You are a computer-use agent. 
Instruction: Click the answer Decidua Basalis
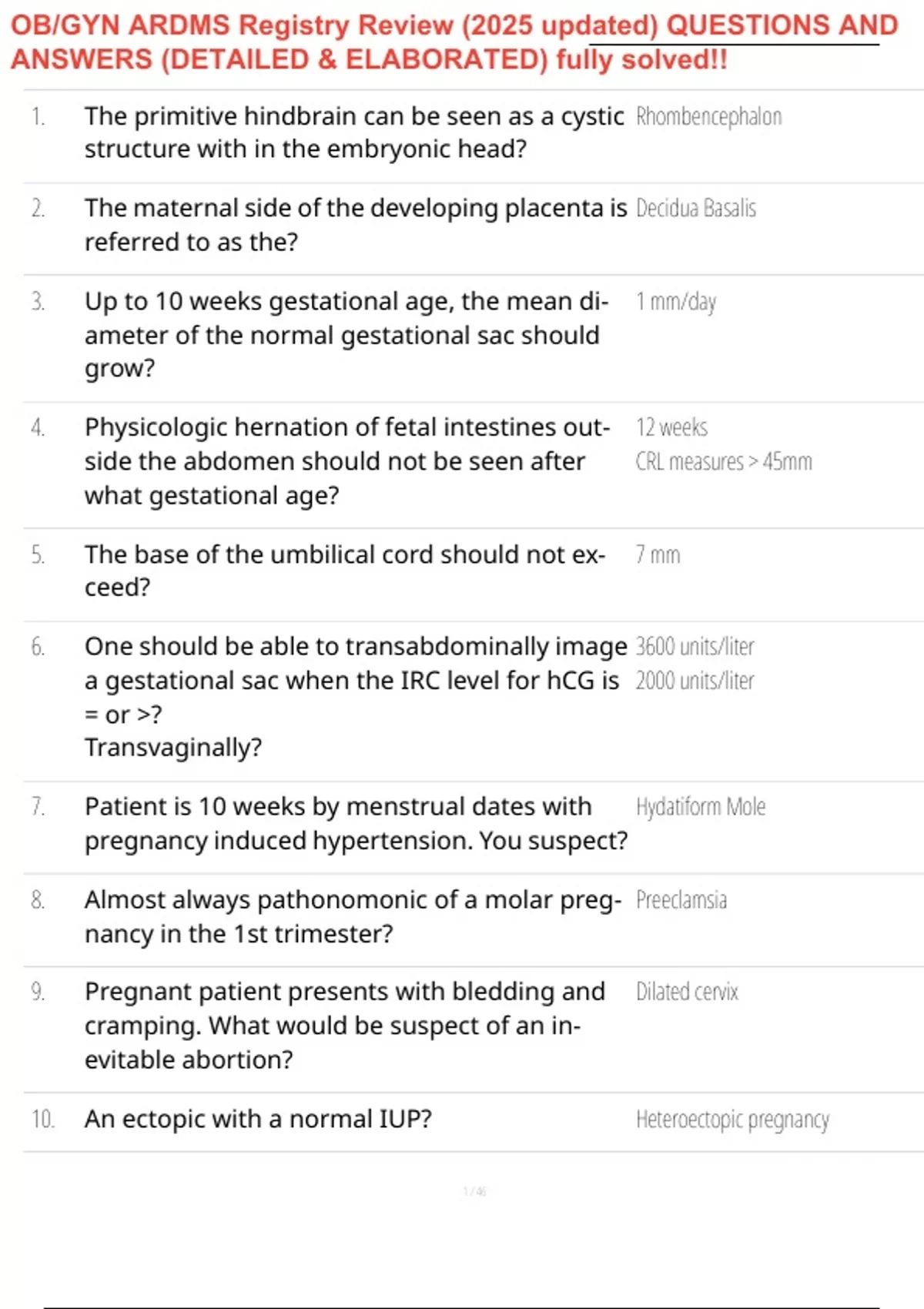point(696,209)
